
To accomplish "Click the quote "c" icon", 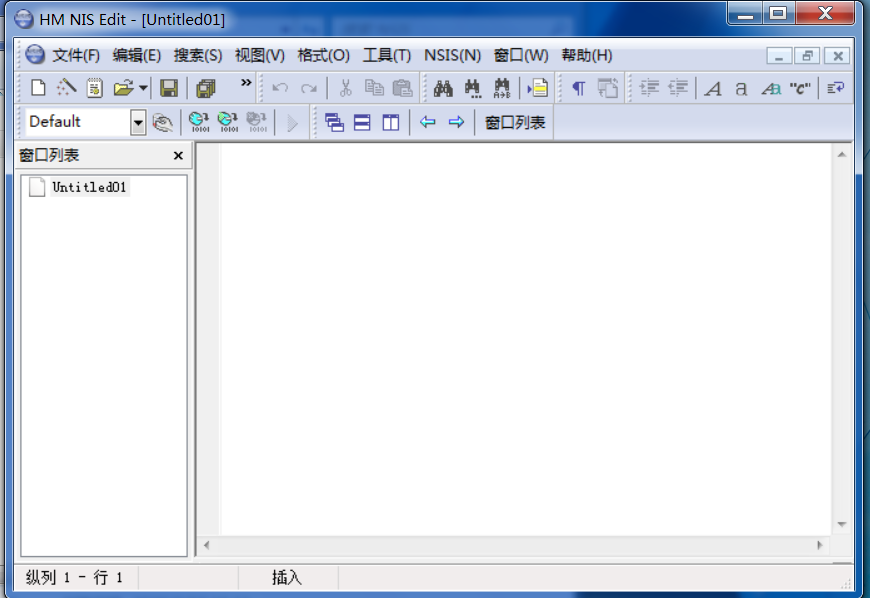I will (800, 88).
